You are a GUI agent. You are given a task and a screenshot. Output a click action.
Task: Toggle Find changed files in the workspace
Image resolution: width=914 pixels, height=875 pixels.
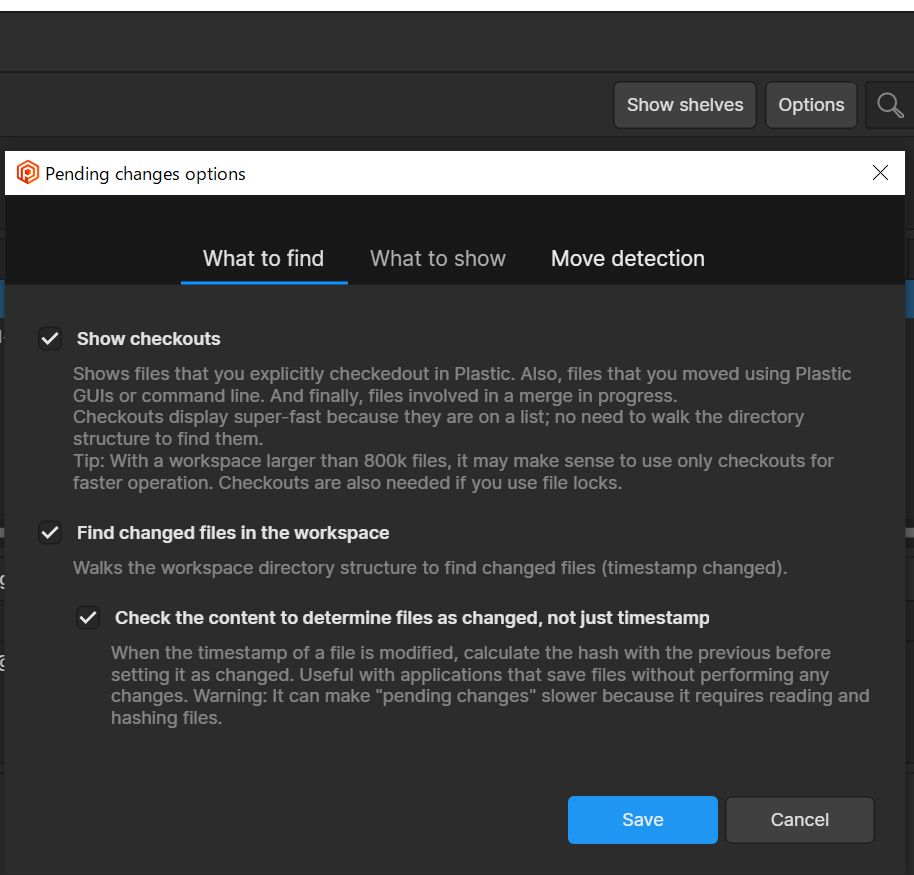pos(50,533)
